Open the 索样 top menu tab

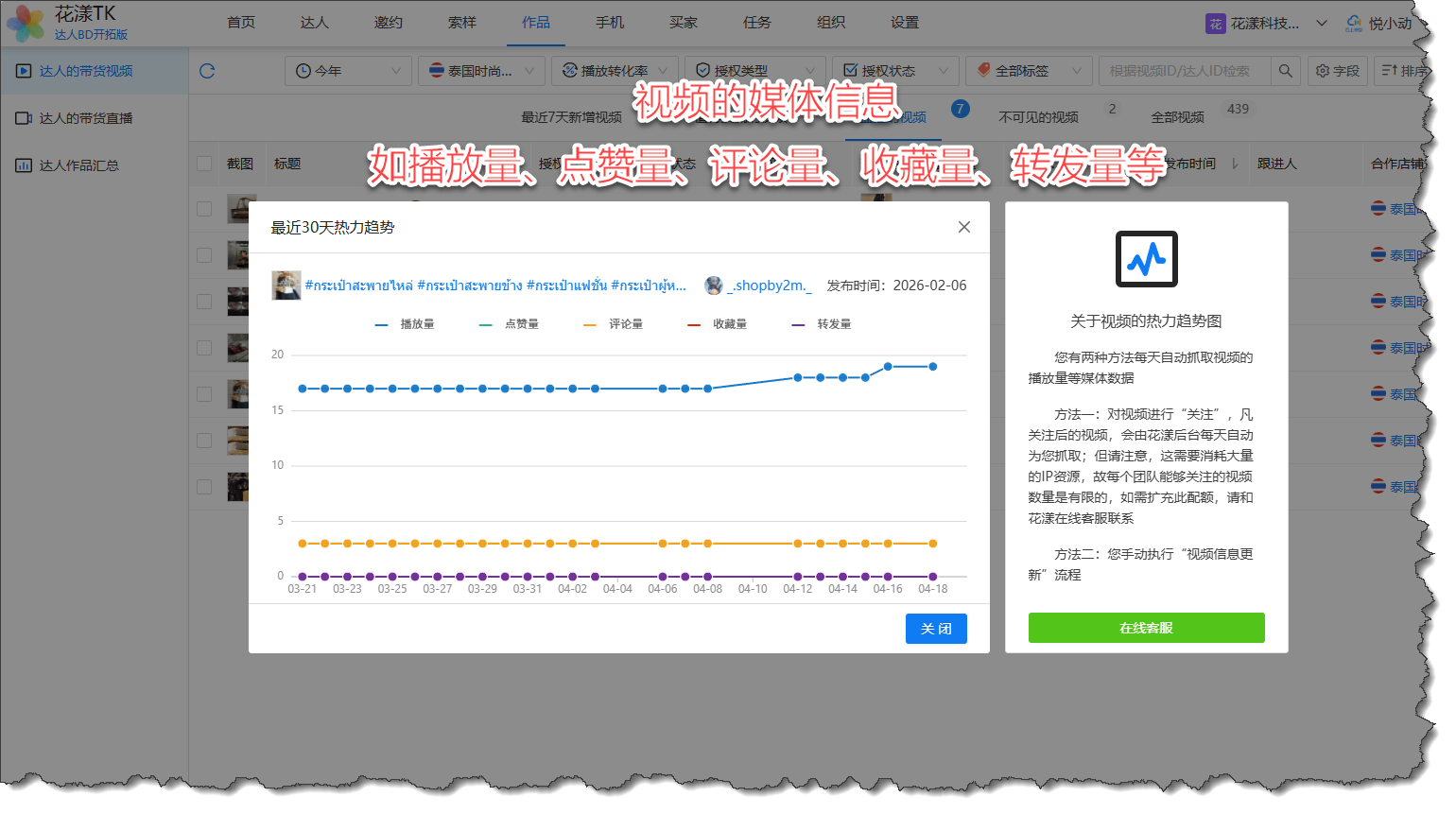pos(461,23)
